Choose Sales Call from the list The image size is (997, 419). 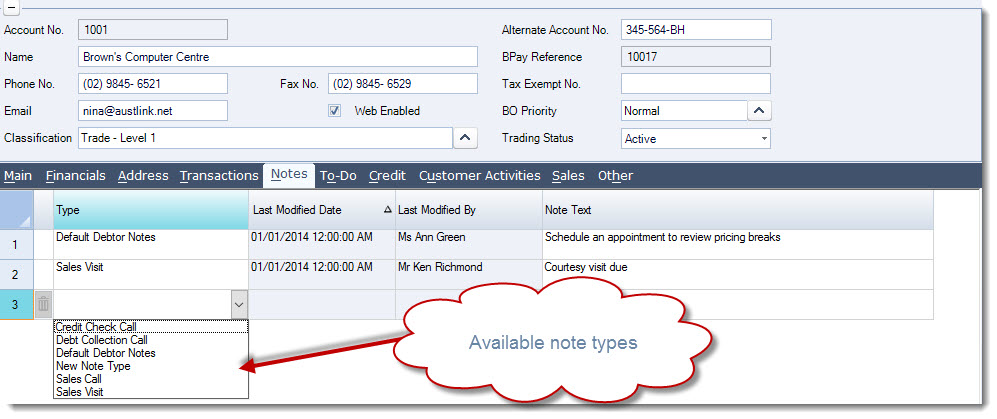pyautogui.click(x=151, y=379)
